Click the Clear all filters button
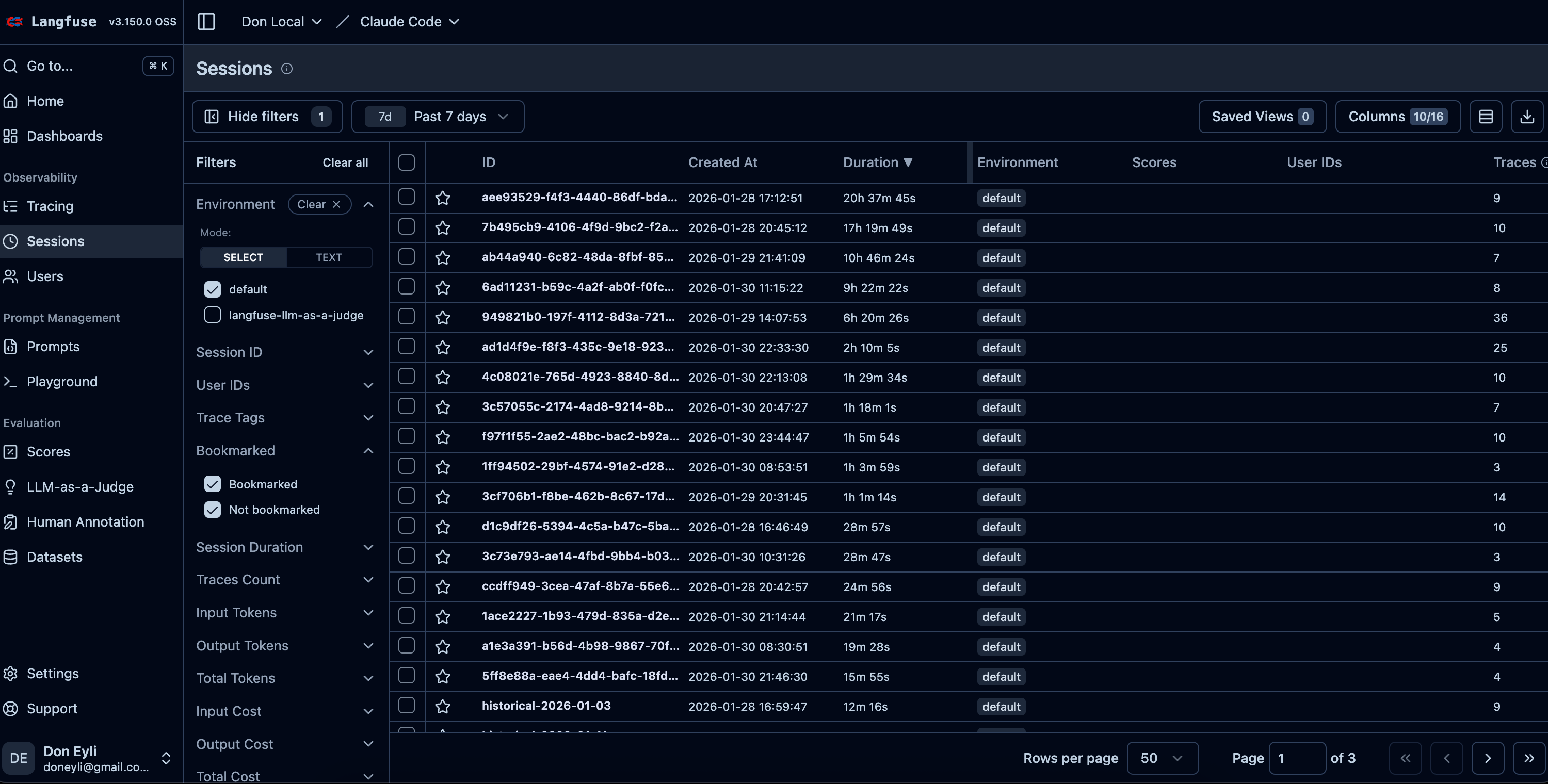This screenshot has width=1548, height=784. [345, 162]
